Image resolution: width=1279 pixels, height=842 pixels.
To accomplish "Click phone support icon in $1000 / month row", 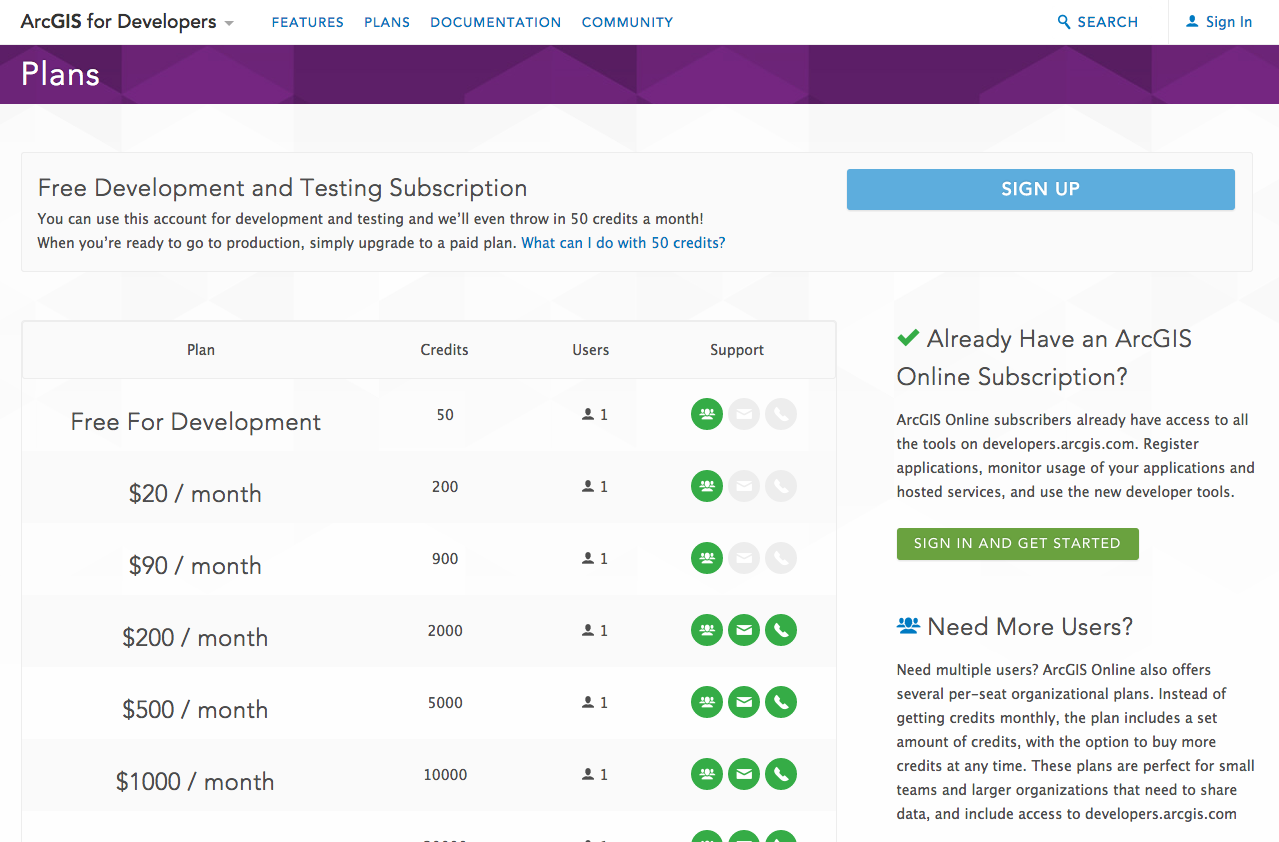I will pyautogui.click(x=781, y=774).
